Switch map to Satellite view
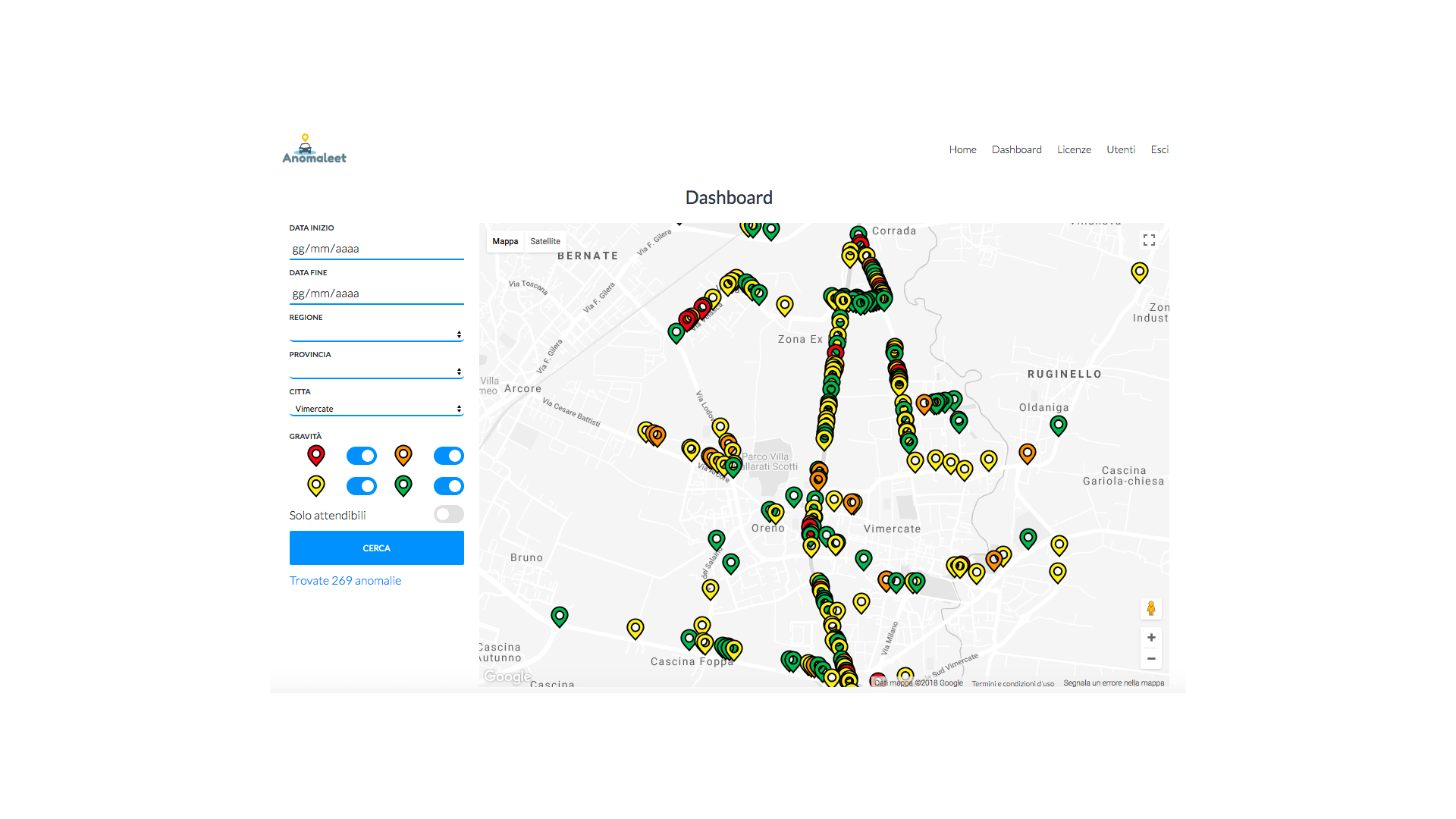Image resolution: width=1456 pixels, height=819 pixels. click(545, 241)
